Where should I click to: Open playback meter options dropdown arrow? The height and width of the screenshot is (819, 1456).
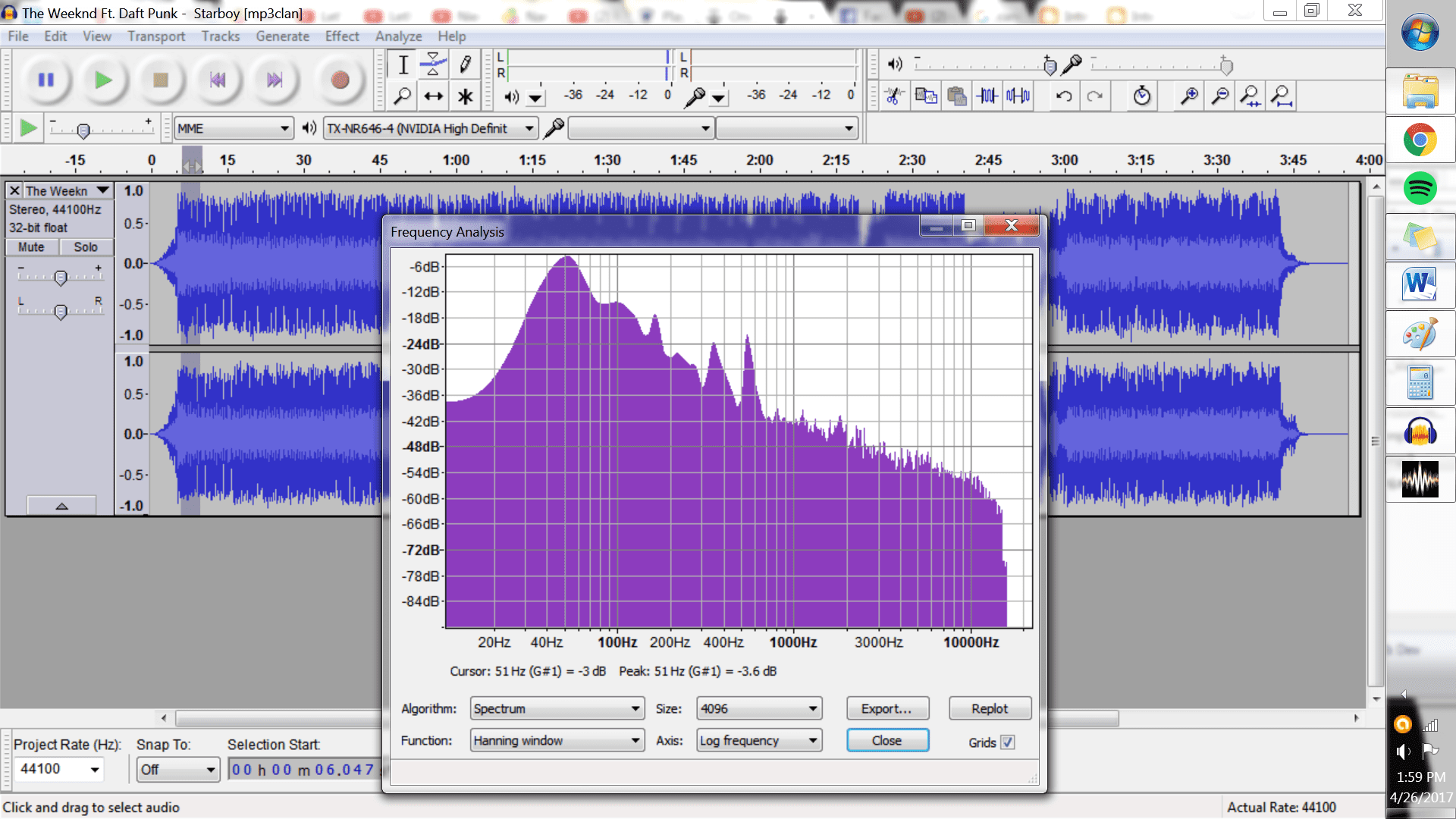[x=536, y=97]
